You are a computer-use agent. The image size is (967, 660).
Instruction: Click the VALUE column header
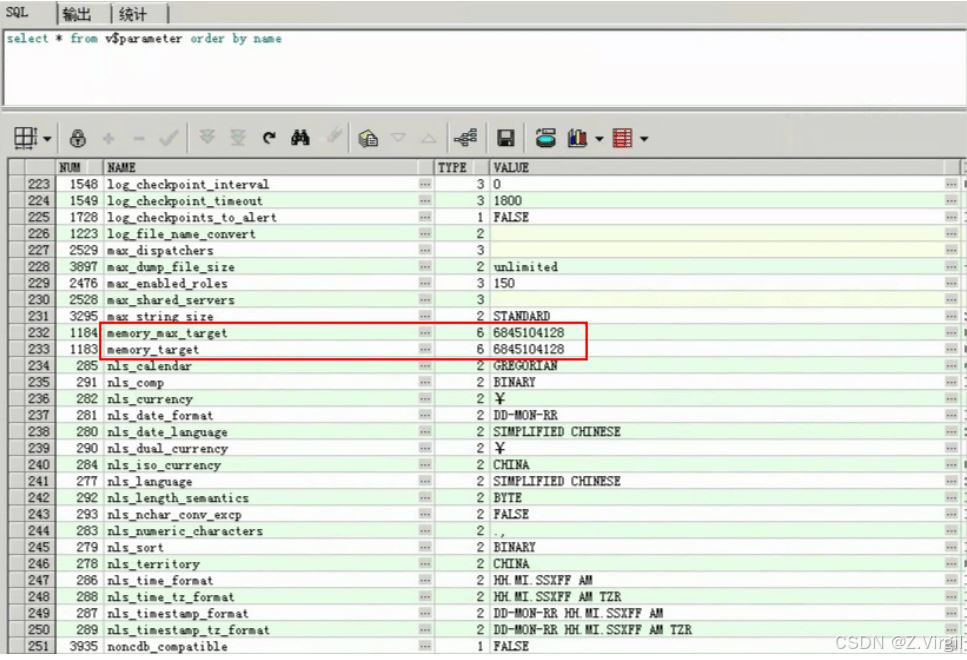(725, 167)
